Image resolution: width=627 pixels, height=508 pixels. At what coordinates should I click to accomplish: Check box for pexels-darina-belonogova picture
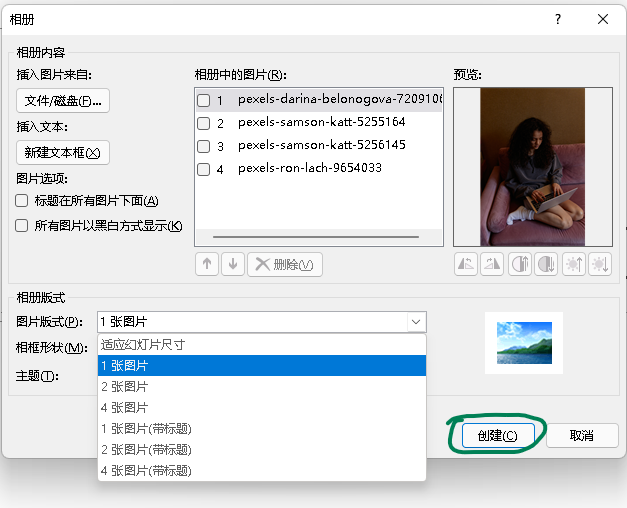point(204,100)
